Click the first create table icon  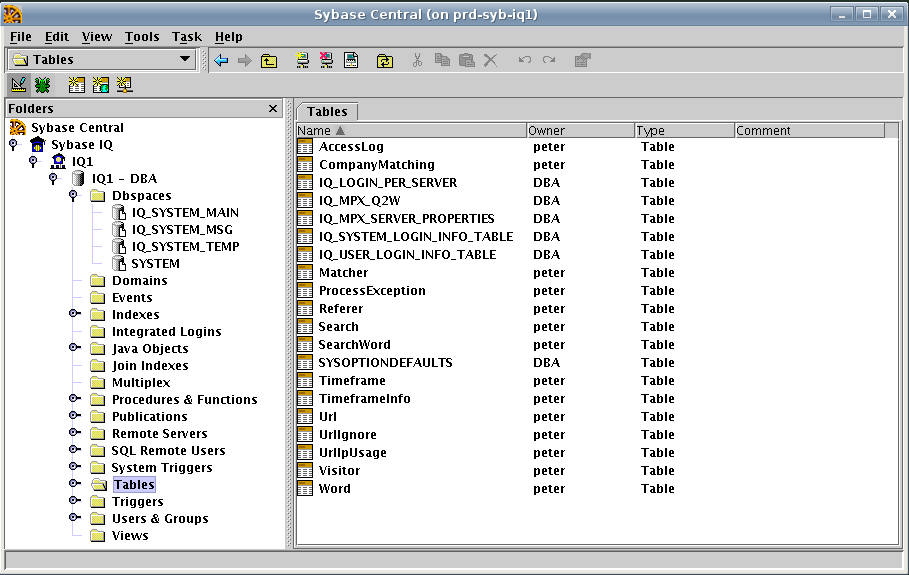point(77,85)
